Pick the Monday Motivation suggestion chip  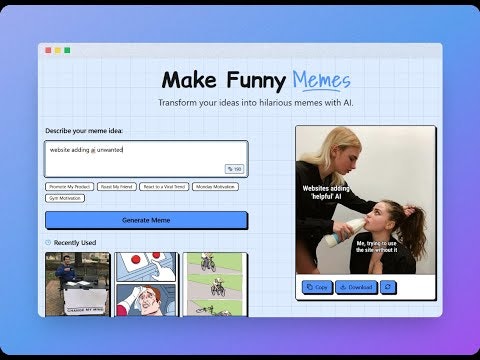215,187
